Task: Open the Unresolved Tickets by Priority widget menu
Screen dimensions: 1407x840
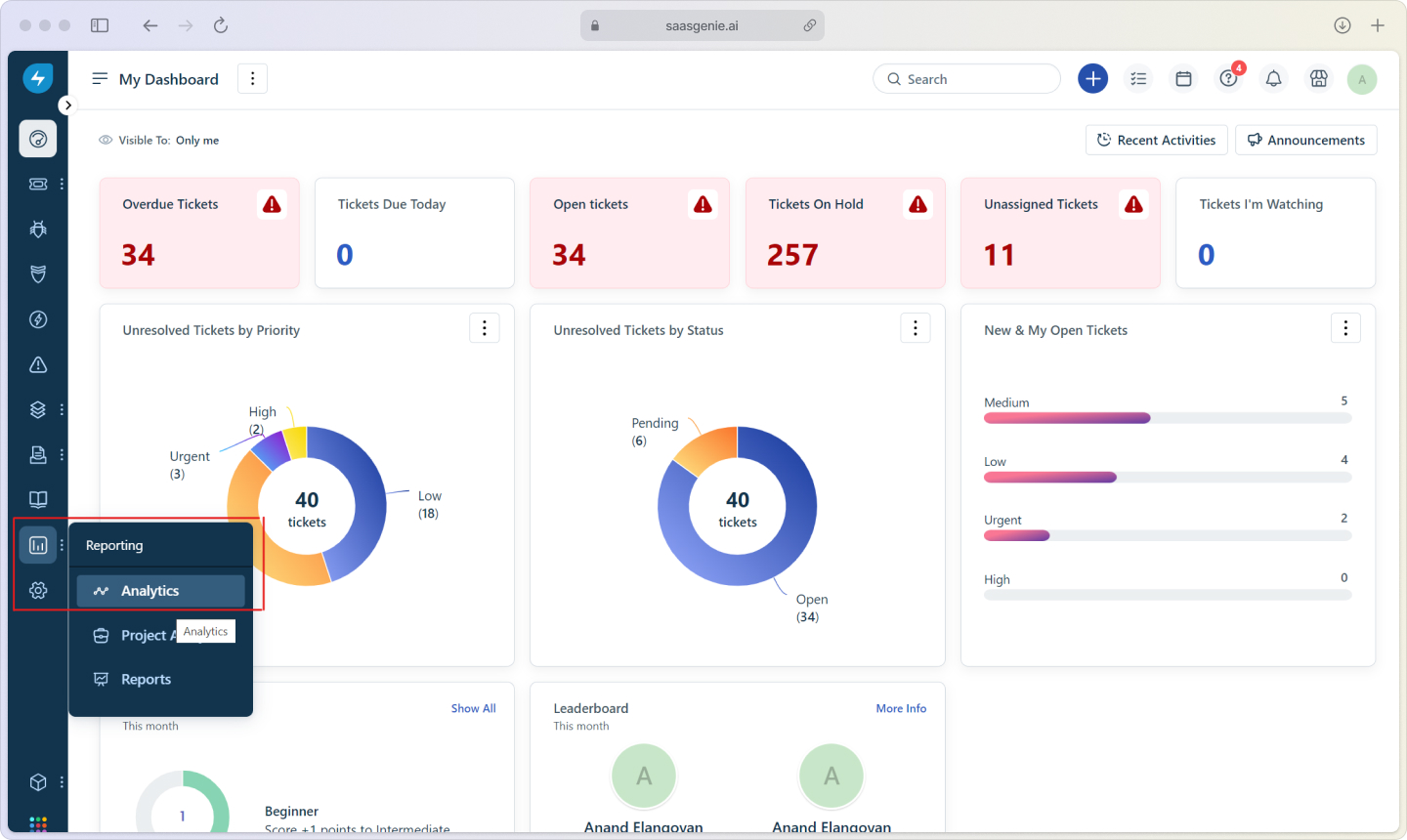Action: tap(484, 328)
